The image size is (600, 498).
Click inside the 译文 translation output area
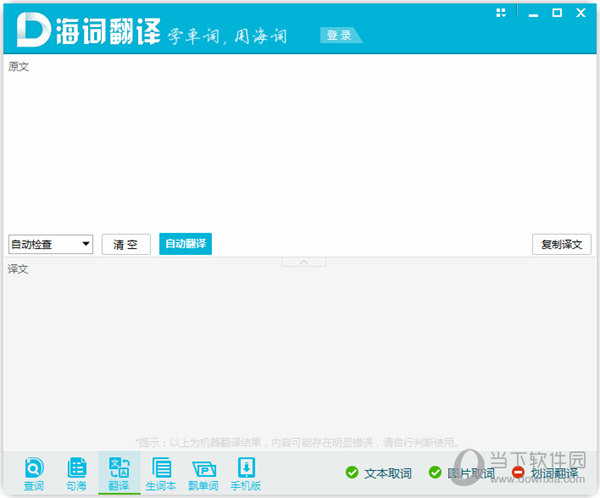(x=300, y=352)
